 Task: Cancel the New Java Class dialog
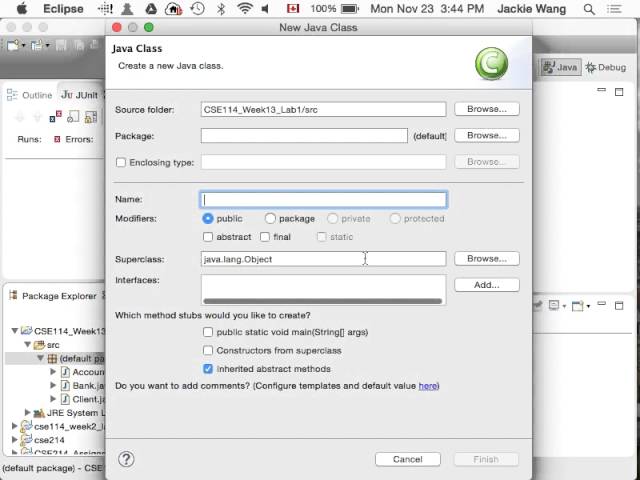(408, 459)
